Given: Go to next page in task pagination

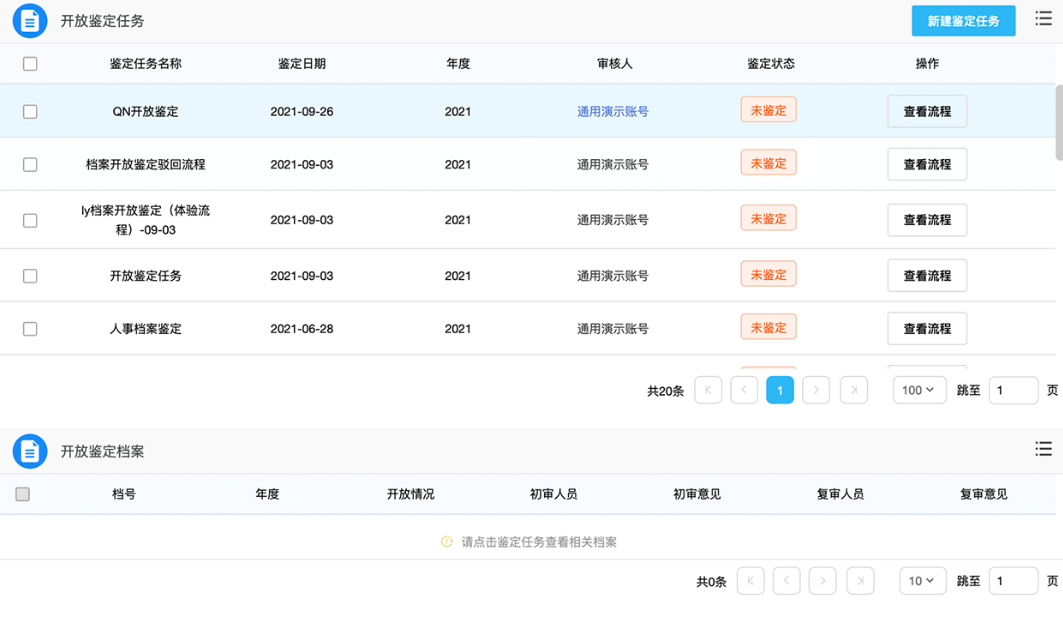Looking at the screenshot, I should click(x=816, y=390).
